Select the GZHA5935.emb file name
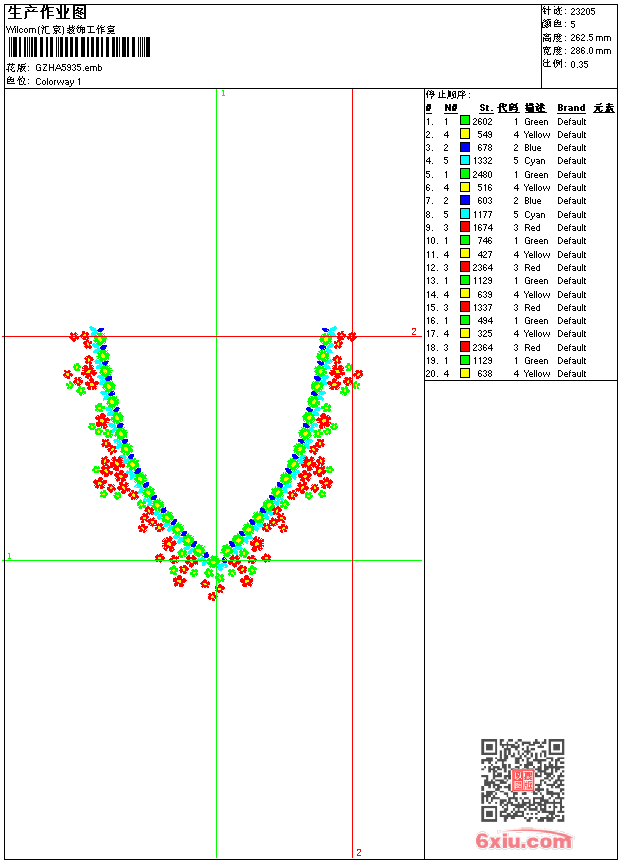The width and height of the screenshot is (620, 860). [68, 68]
